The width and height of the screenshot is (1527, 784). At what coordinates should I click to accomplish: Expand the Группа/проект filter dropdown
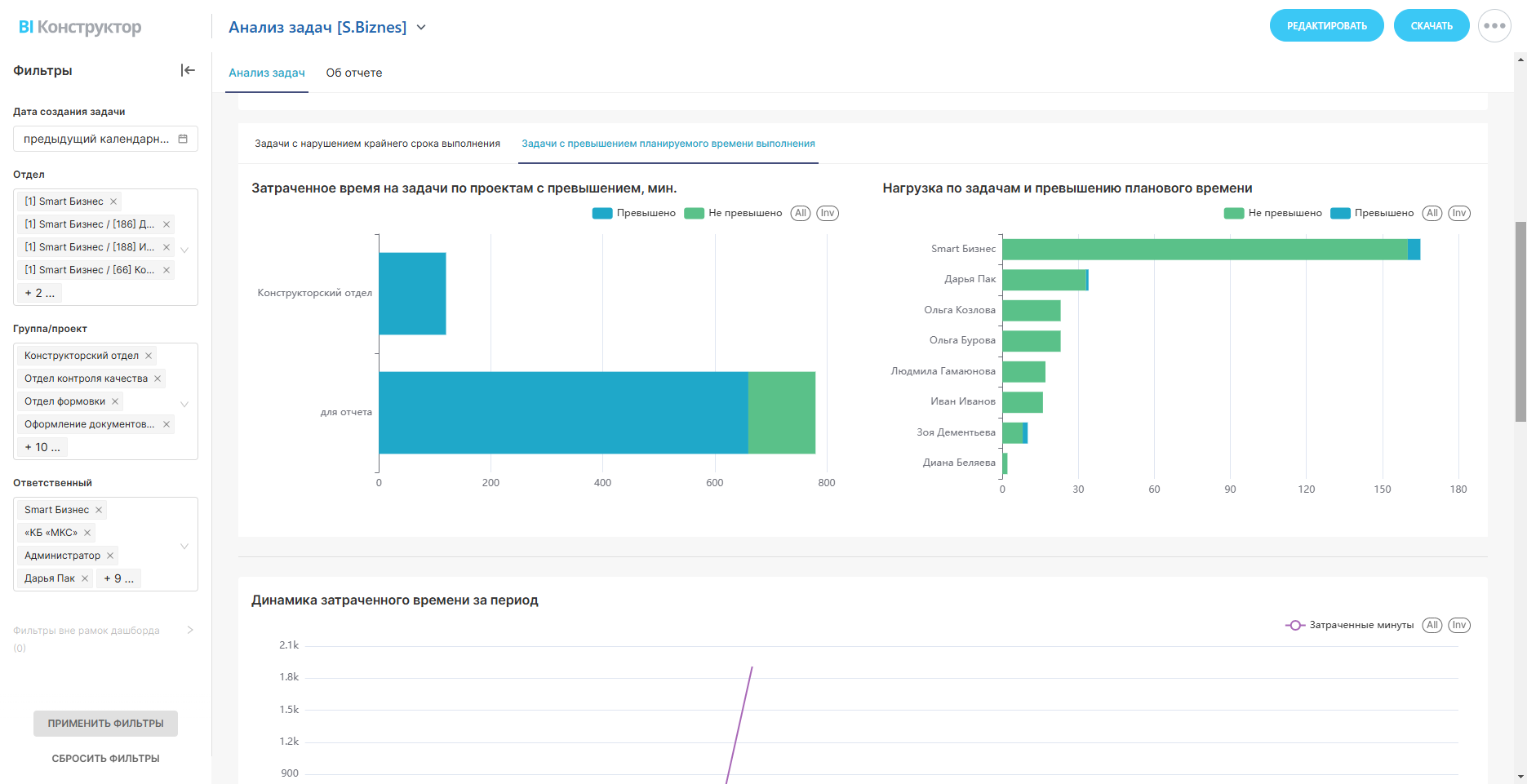pos(184,404)
